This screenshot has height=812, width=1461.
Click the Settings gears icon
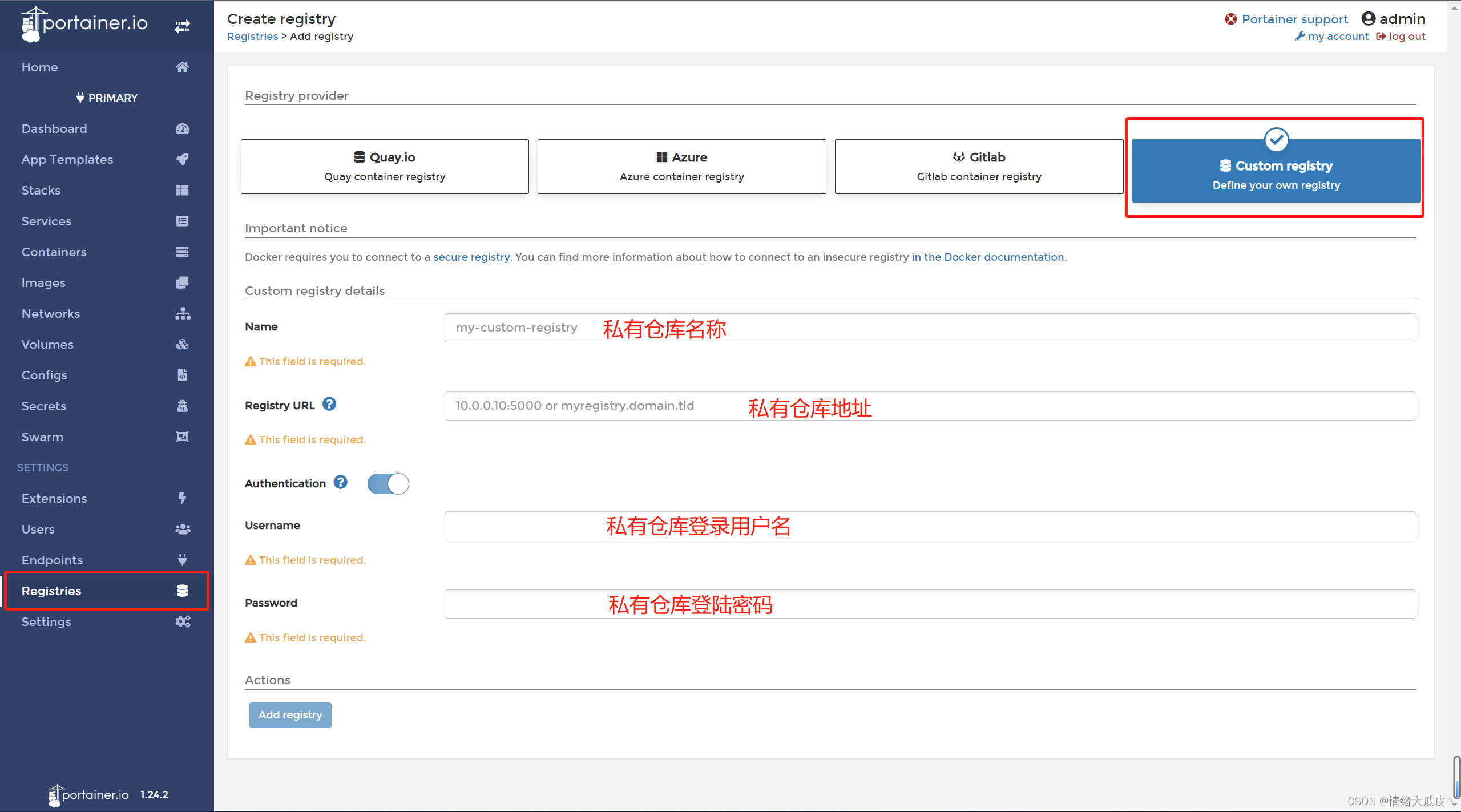pos(183,621)
